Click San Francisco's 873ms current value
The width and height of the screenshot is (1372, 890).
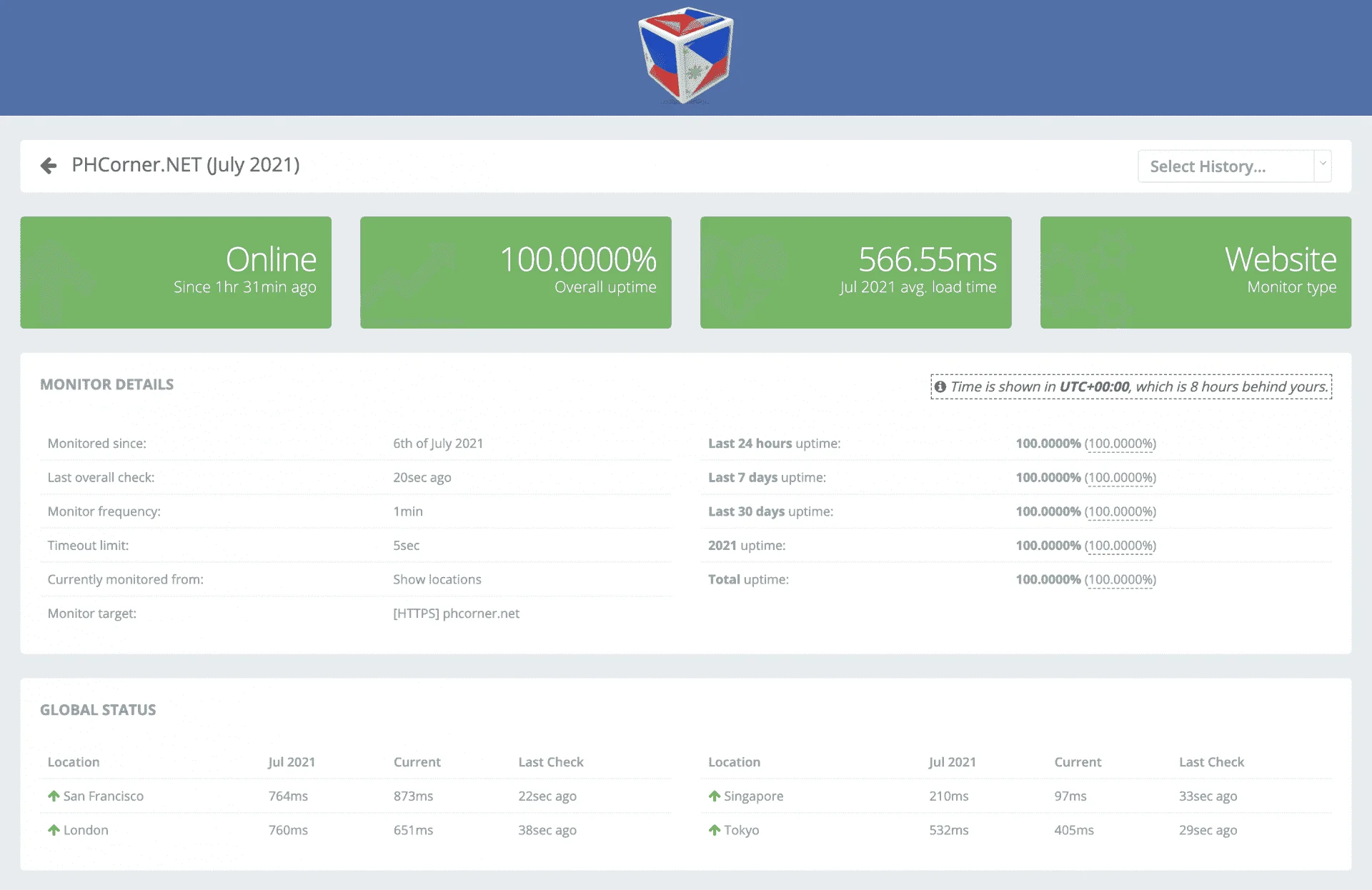(414, 796)
